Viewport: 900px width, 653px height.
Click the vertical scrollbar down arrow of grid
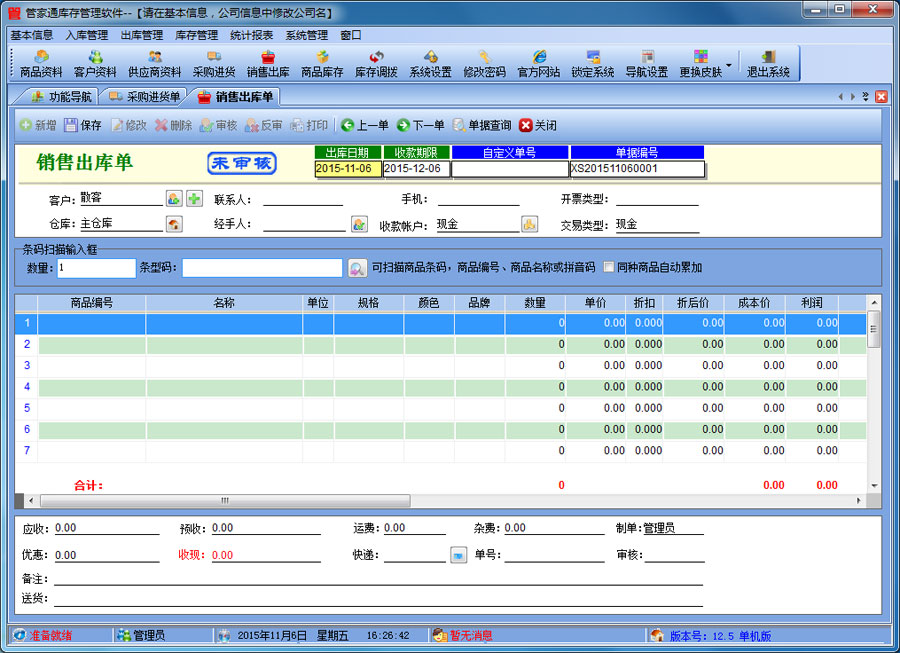(874, 485)
